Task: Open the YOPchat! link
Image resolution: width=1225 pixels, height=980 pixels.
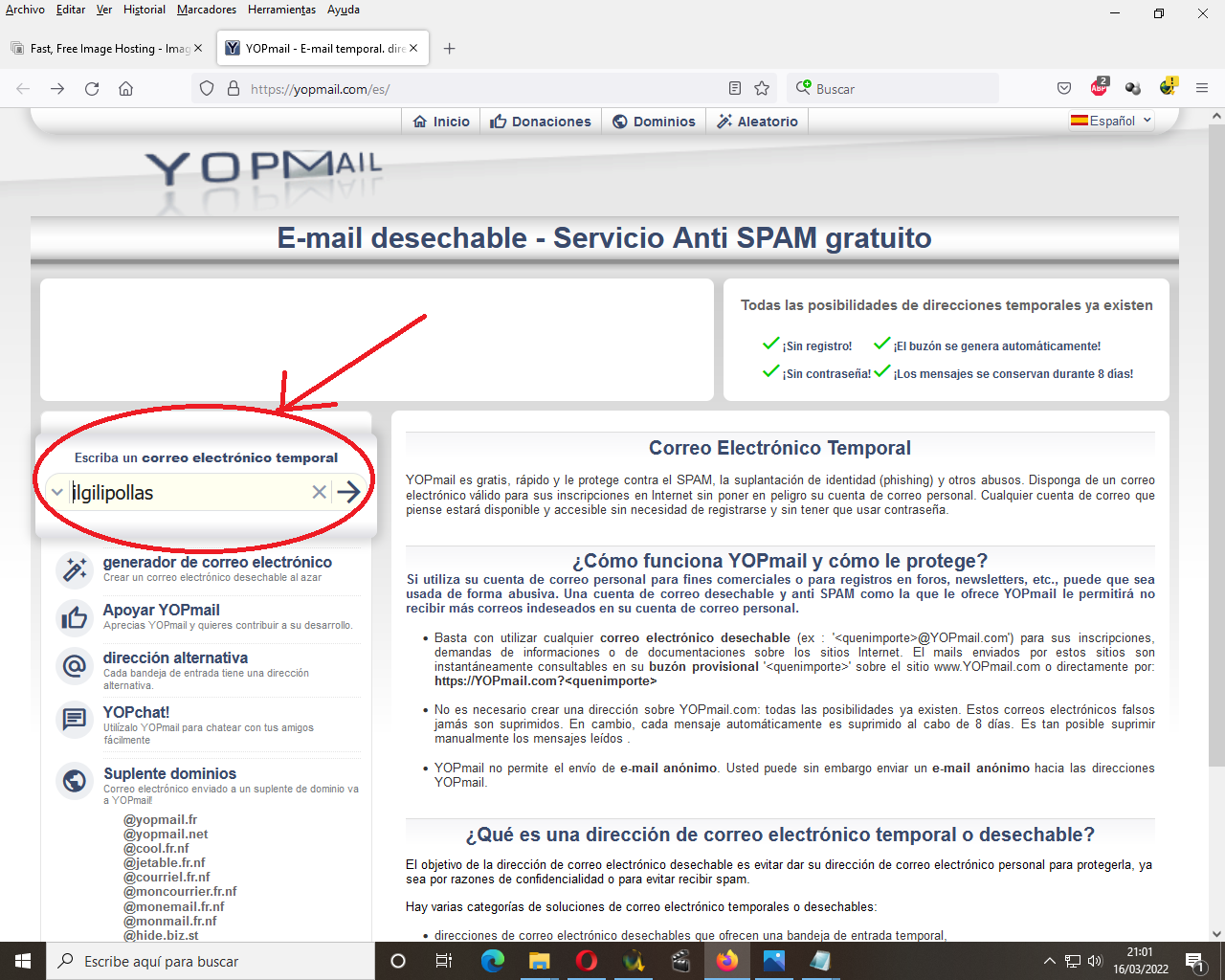Action: point(136,712)
